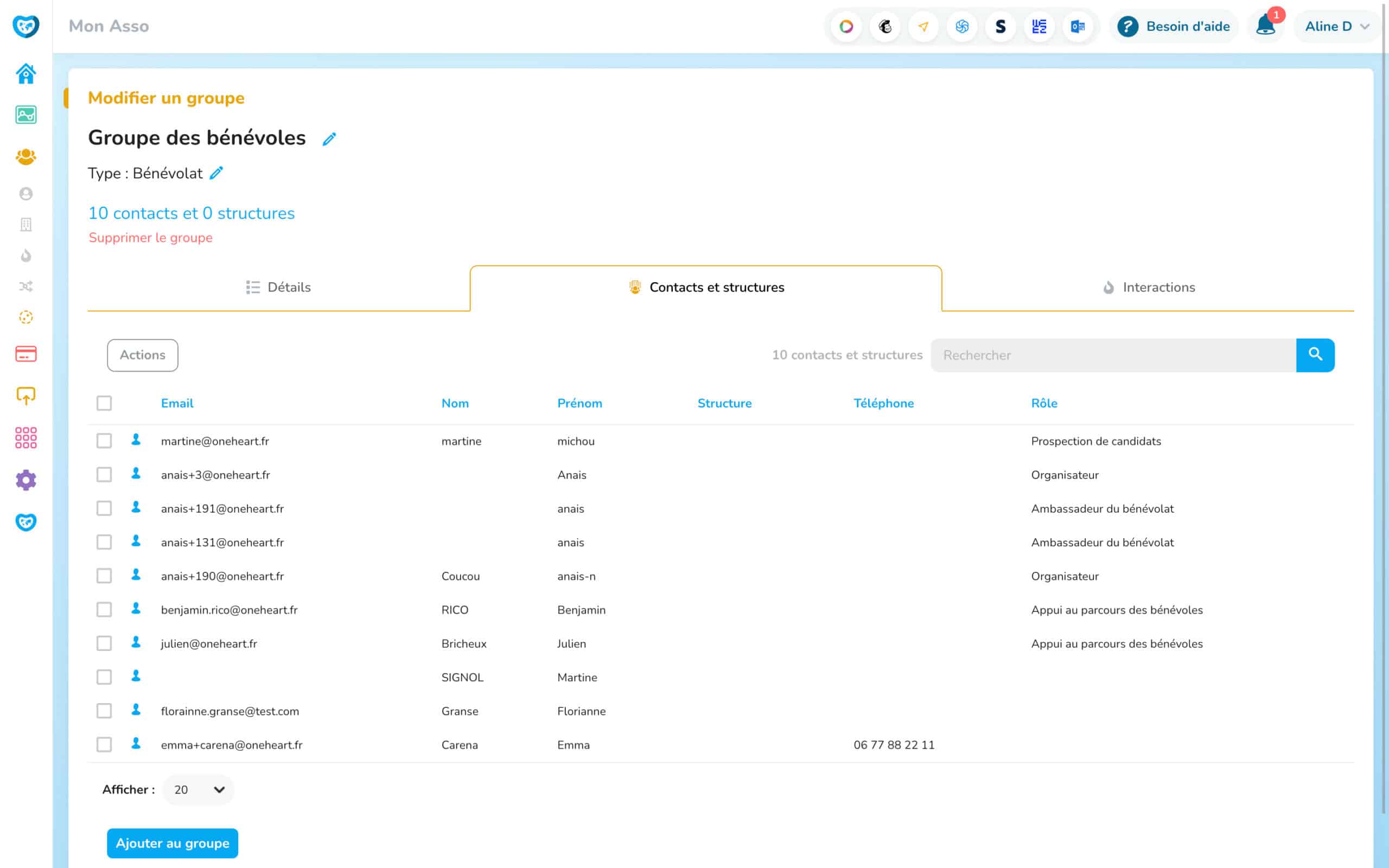
Task: Expand the Afficher 20 rows dropdown
Action: point(199,789)
